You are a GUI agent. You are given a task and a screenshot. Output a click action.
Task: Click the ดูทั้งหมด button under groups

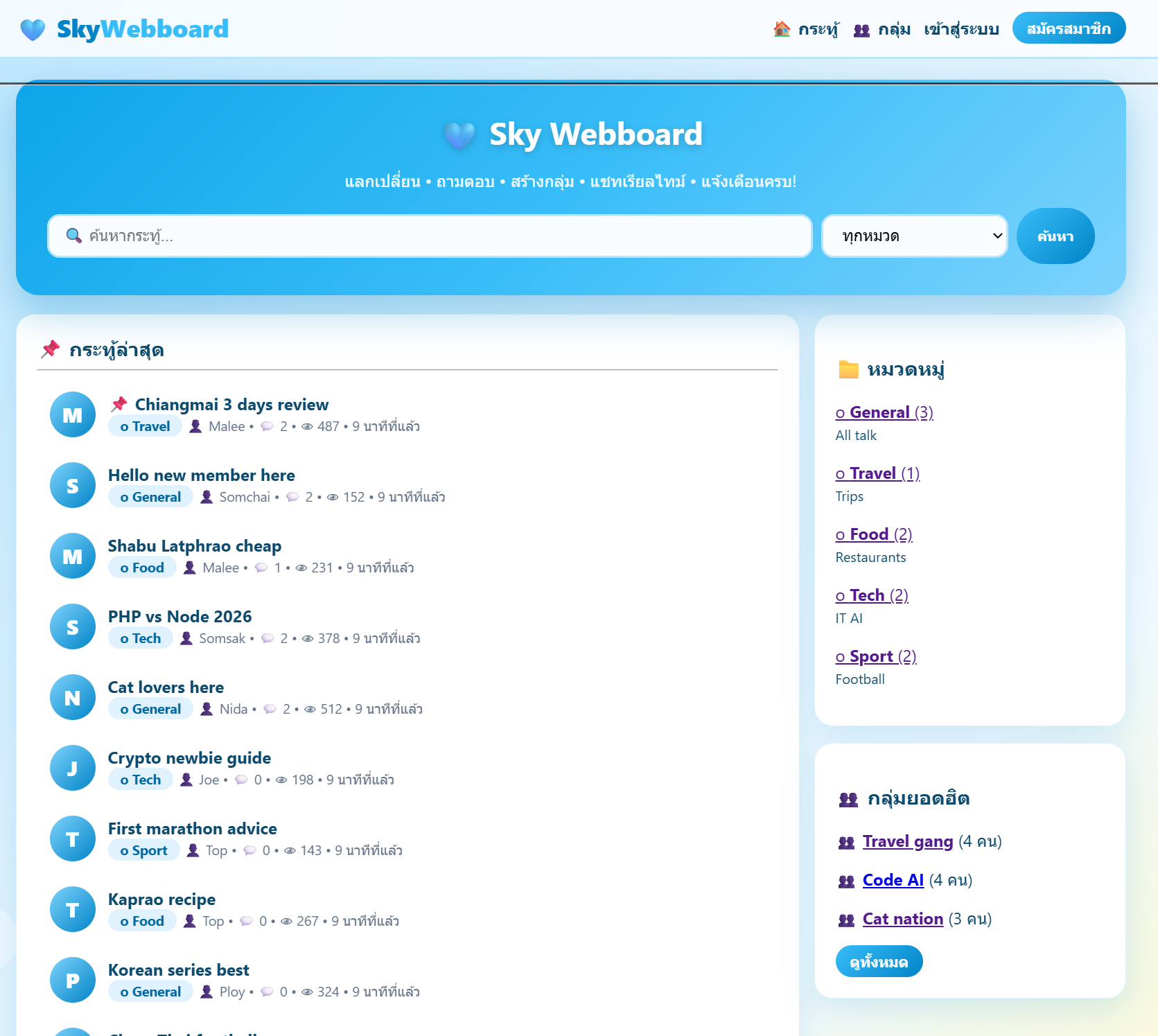[x=879, y=962]
